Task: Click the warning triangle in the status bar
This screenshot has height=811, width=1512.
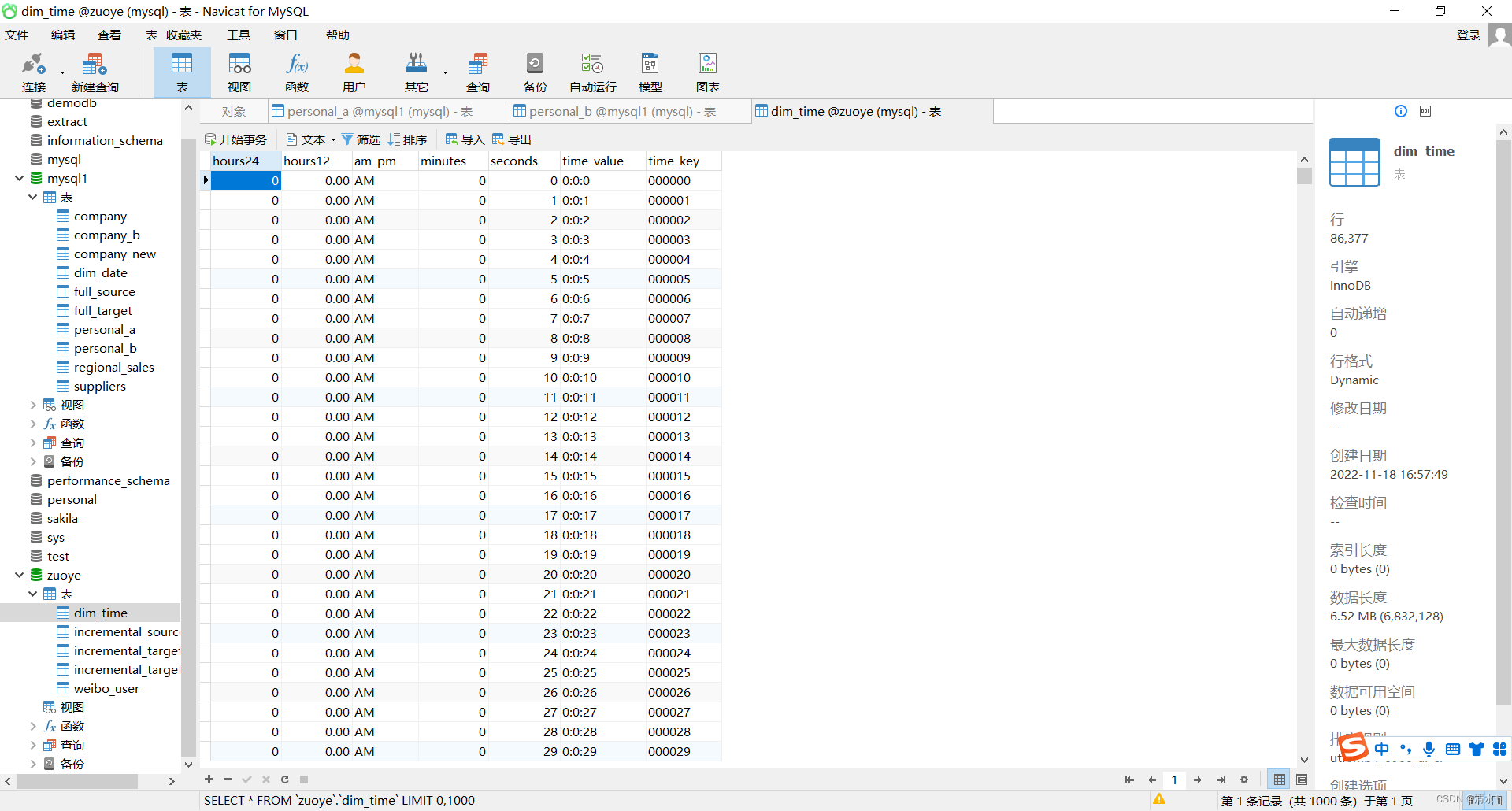Action: tap(1159, 799)
